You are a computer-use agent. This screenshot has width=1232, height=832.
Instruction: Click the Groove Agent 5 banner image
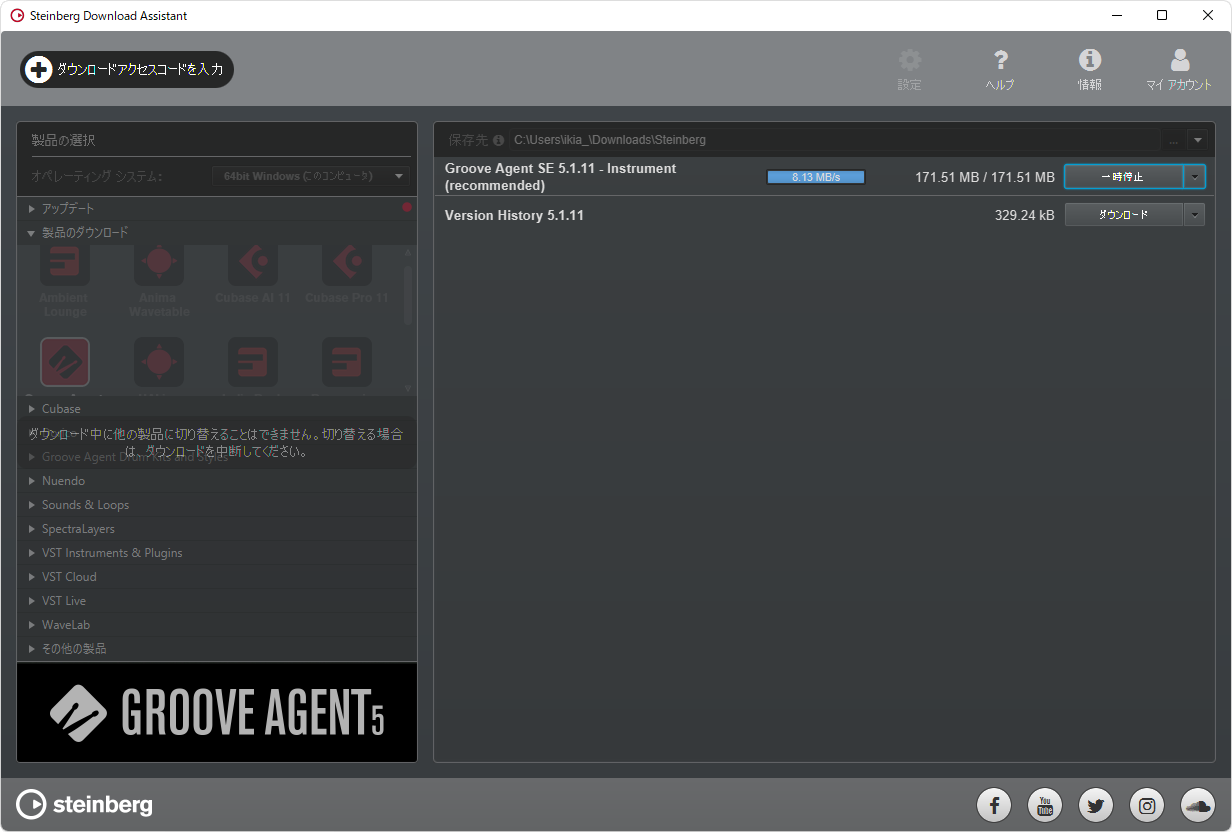pos(217,712)
